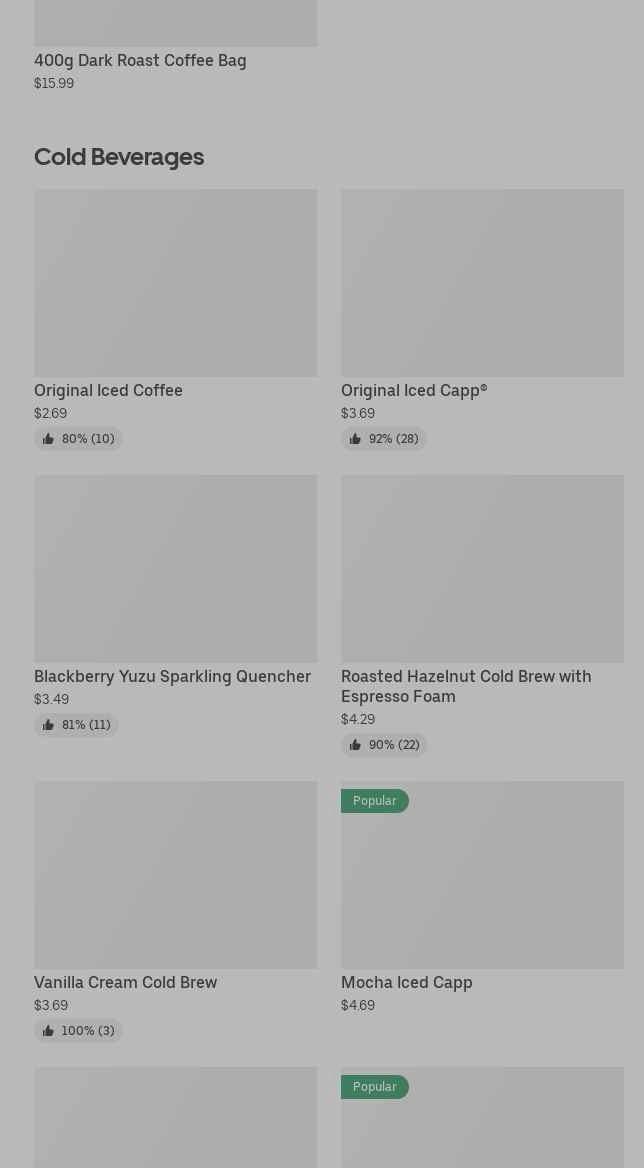Select Blackberry Yuzu Sparkling Quencher image
Image resolution: width=644 pixels, height=1168 pixels.
tap(175, 569)
